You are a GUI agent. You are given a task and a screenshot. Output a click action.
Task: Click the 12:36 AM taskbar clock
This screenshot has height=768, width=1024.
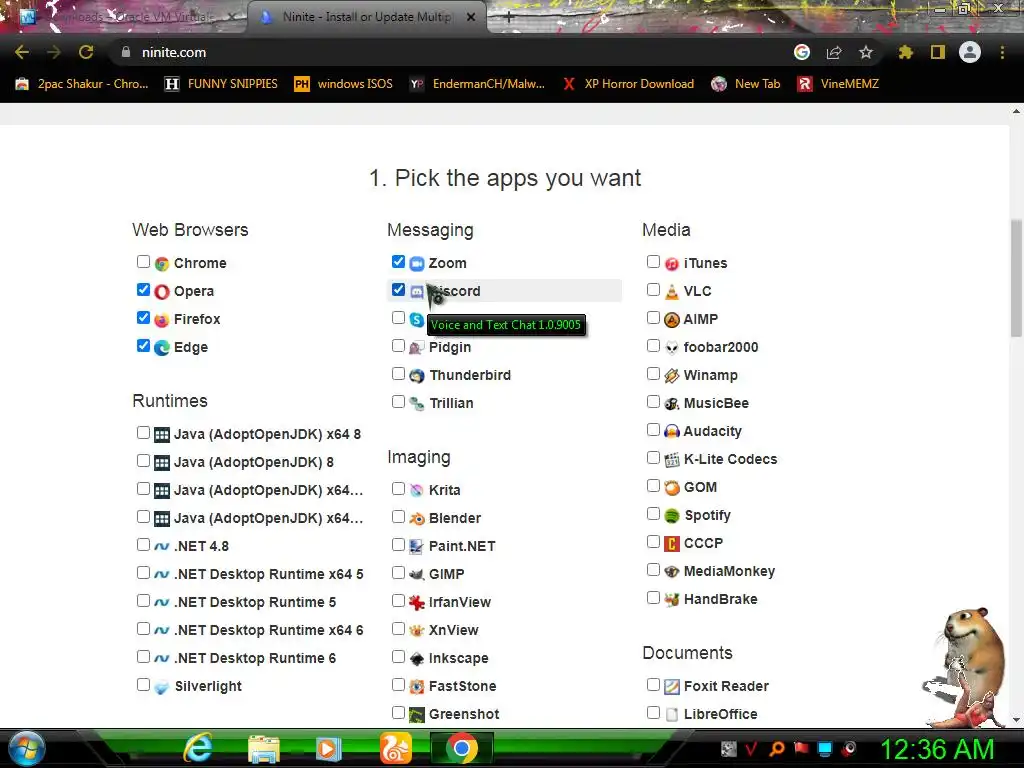tap(938, 749)
